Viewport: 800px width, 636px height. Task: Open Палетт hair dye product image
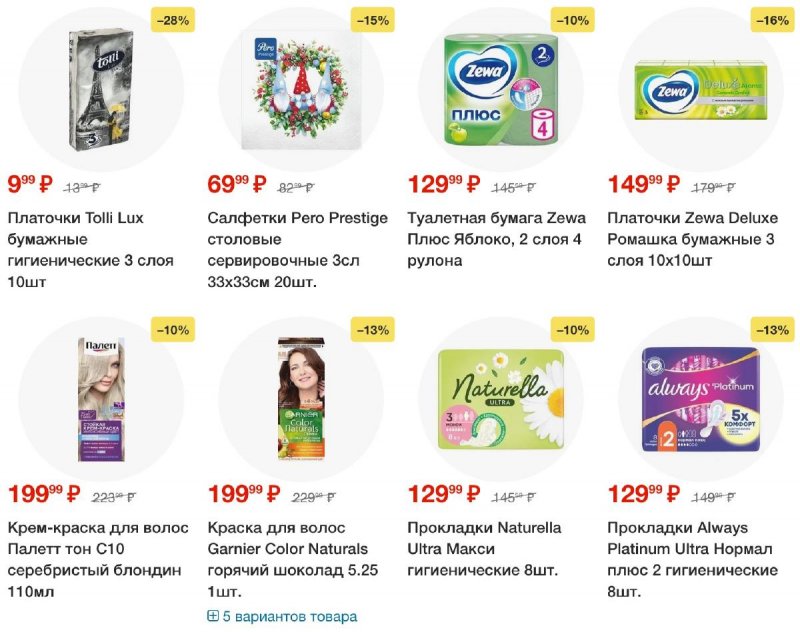101,399
